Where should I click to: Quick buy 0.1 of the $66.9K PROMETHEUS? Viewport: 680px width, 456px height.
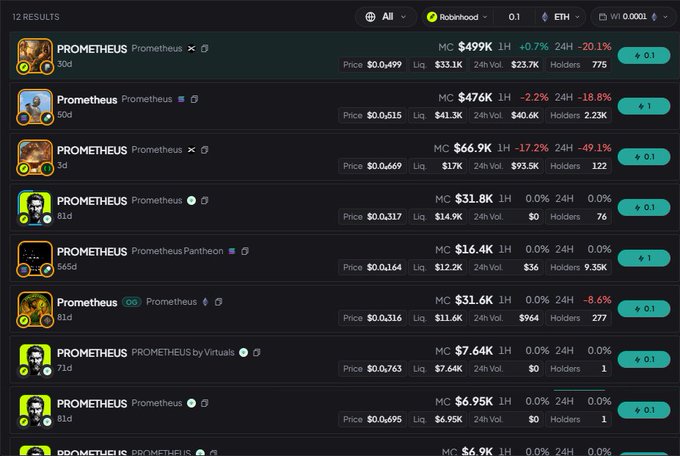point(644,157)
